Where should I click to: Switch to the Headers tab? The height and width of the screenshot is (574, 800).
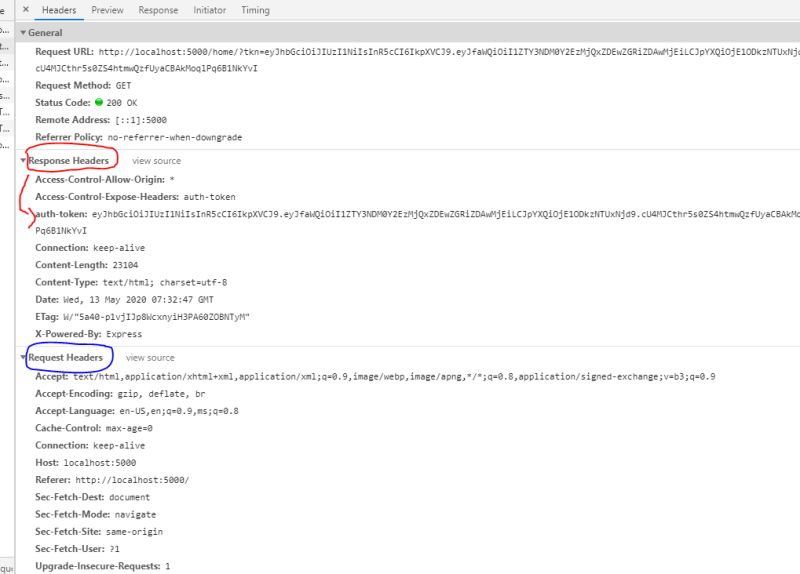pyautogui.click(x=59, y=10)
